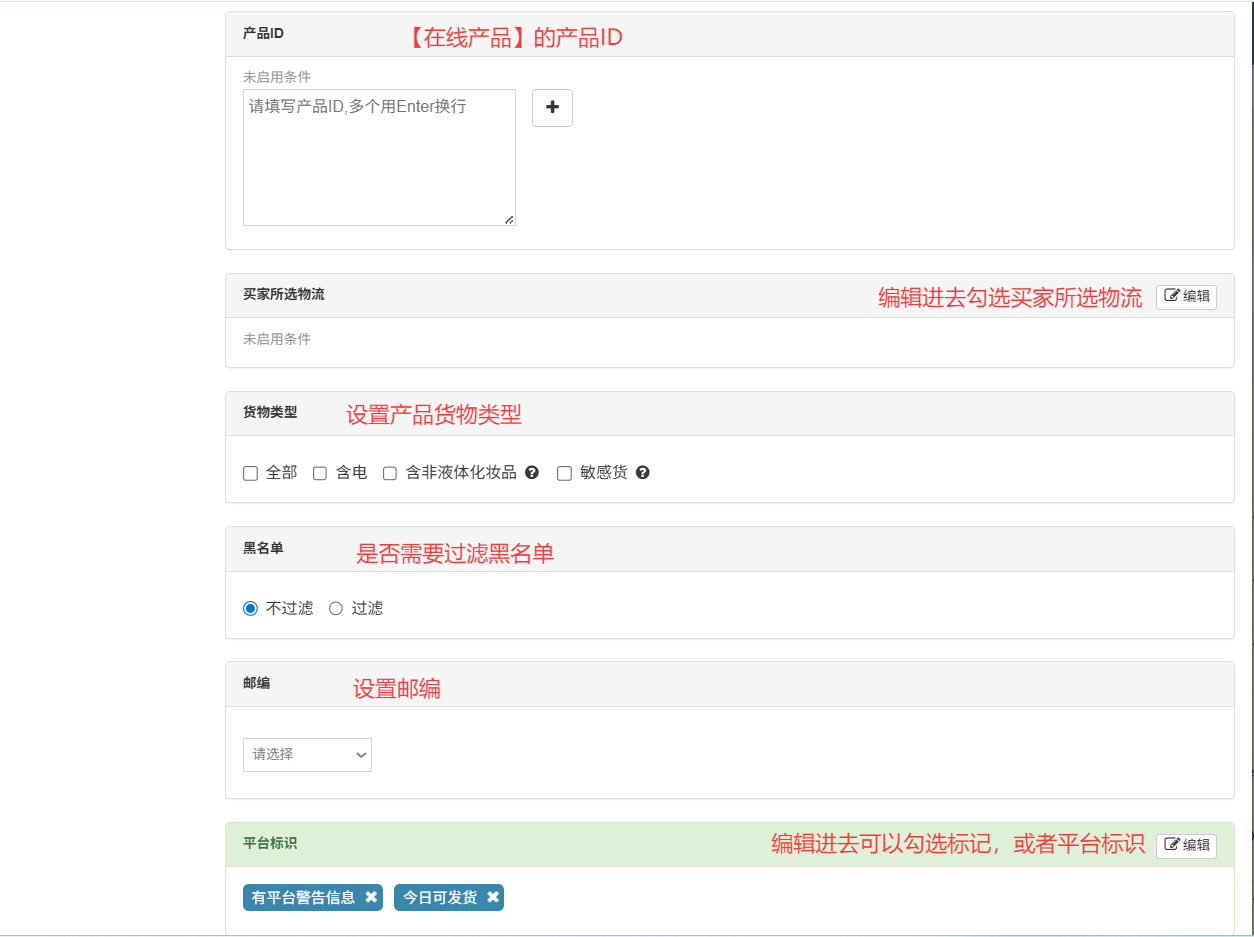Image resolution: width=1254 pixels, height=937 pixels.
Task: Click the 货物类型 section header
Action: [x=270, y=412]
